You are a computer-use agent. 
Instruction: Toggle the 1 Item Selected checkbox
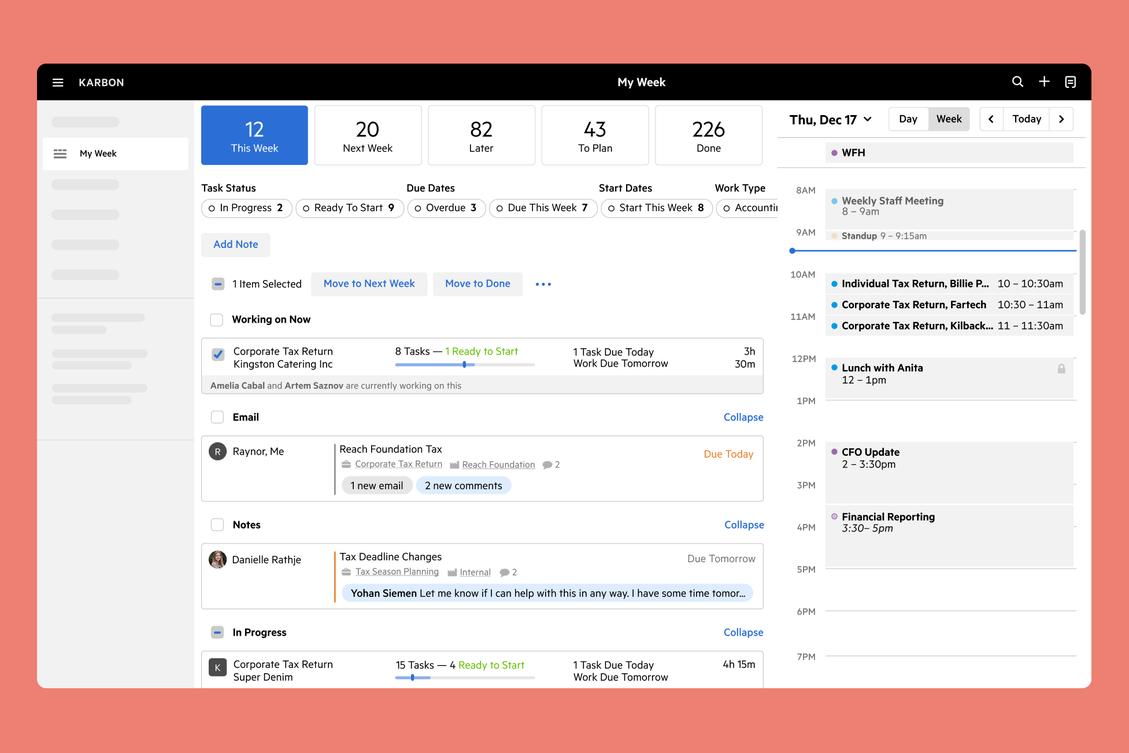tap(217, 284)
